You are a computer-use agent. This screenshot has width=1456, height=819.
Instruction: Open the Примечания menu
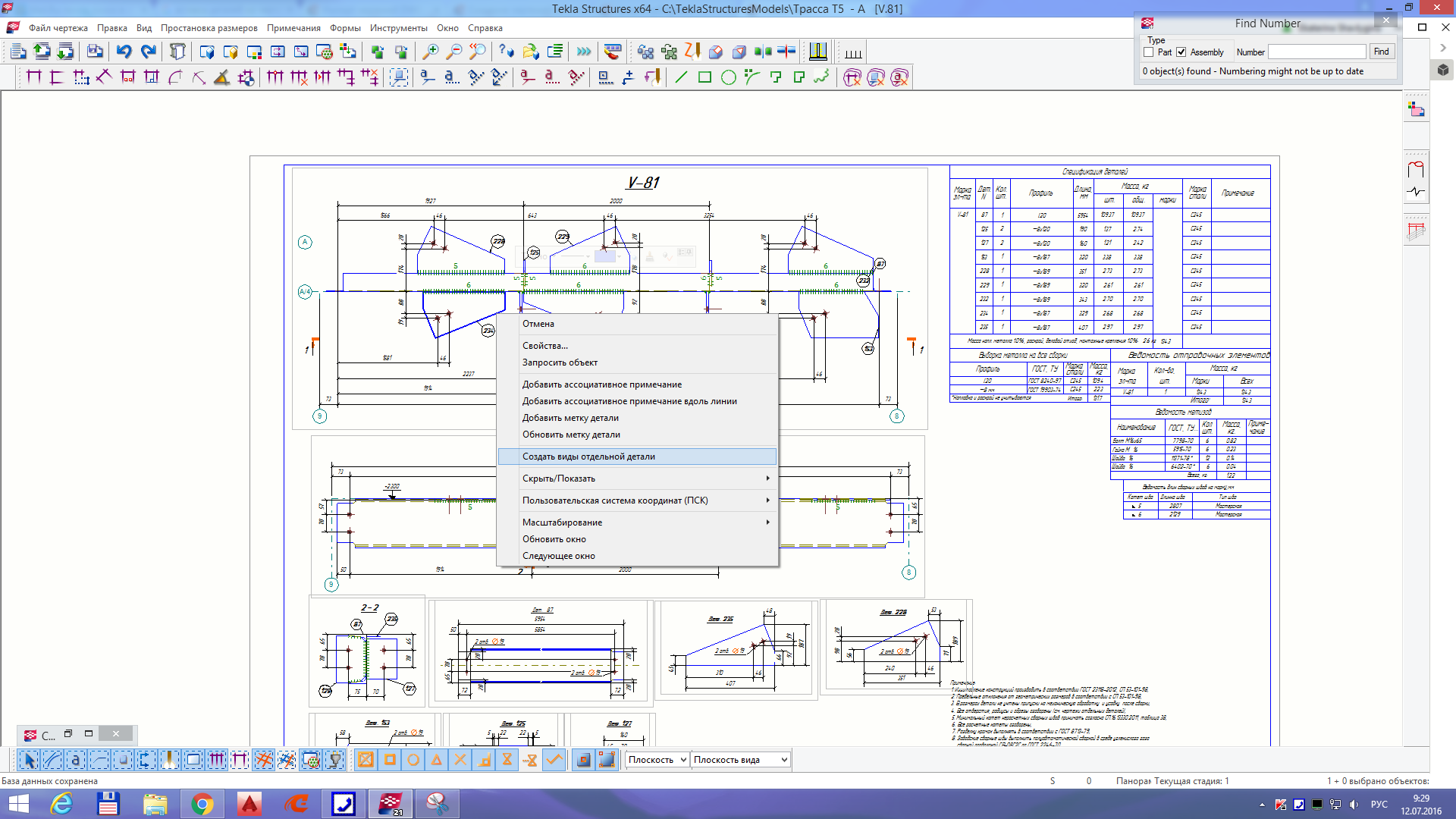tap(293, 28)
